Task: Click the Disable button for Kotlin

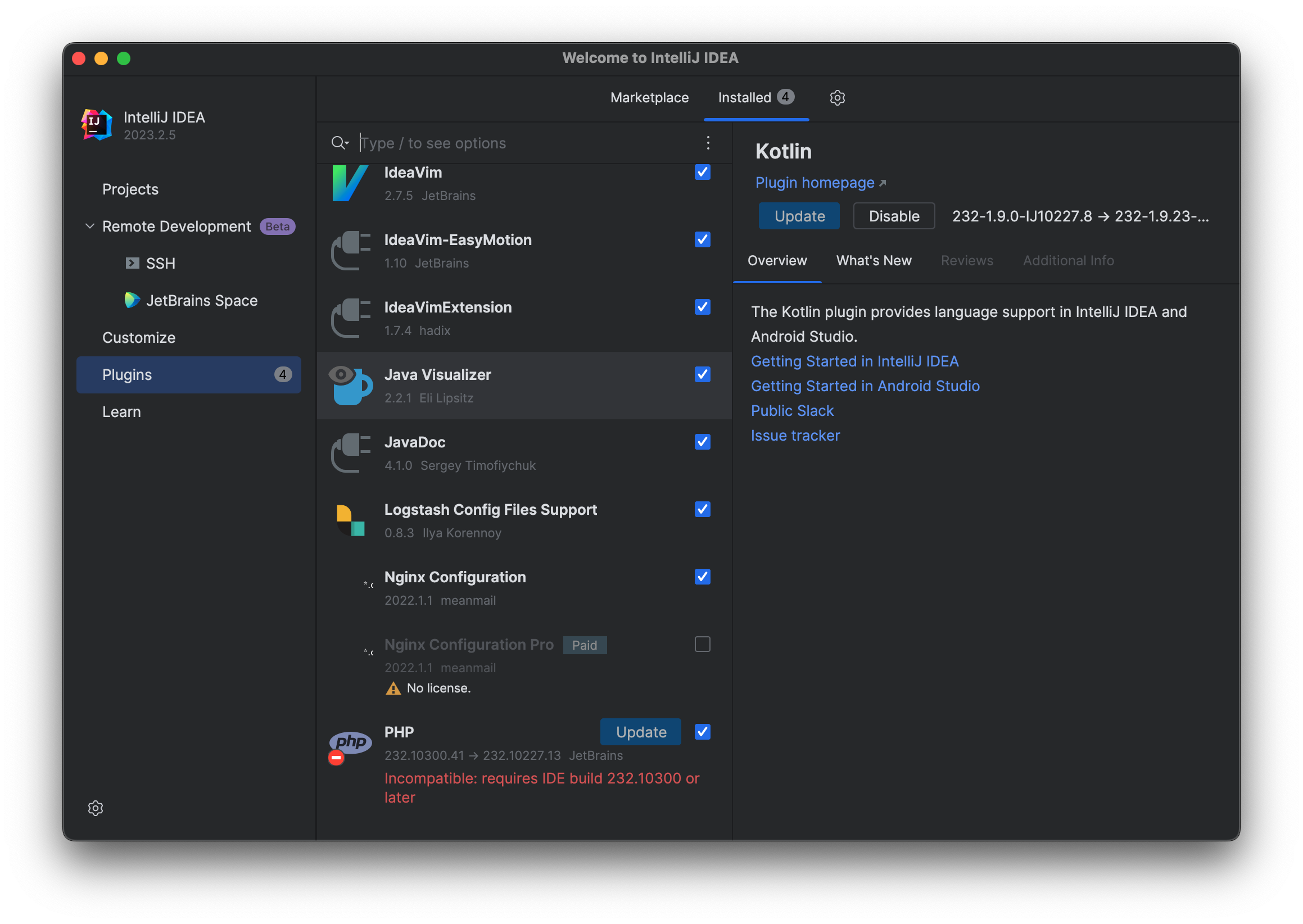Action: [894, 216]
